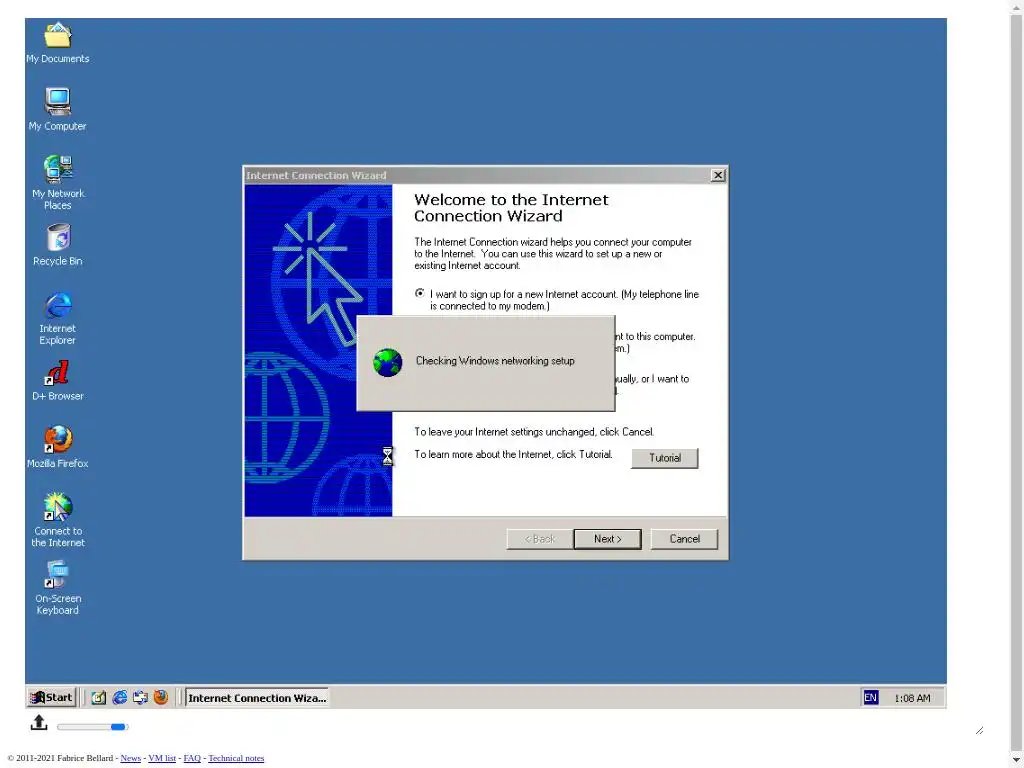Open the FAQ link in footer
This screenshot has width=1024, height=768.
(x=192, y=758)
